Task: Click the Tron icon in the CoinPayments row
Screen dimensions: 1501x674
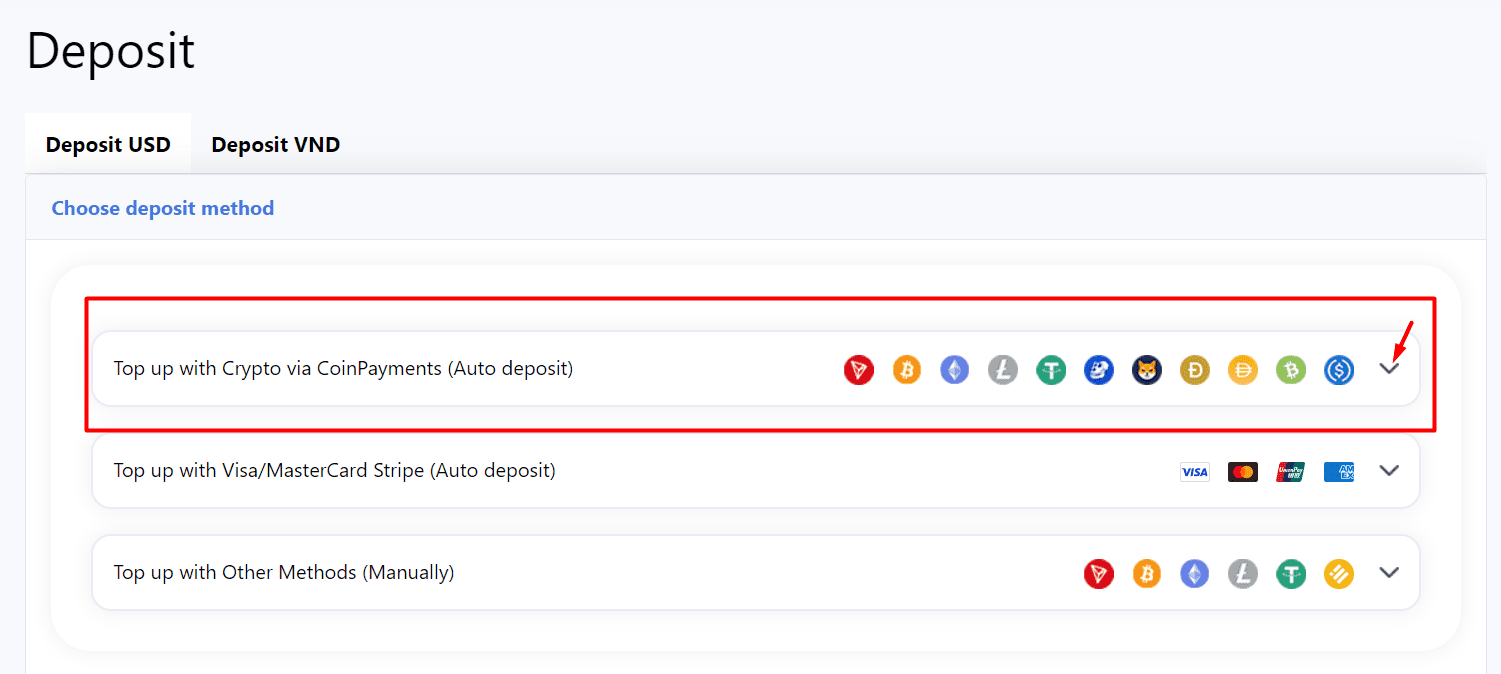Action: click(858, 370)
